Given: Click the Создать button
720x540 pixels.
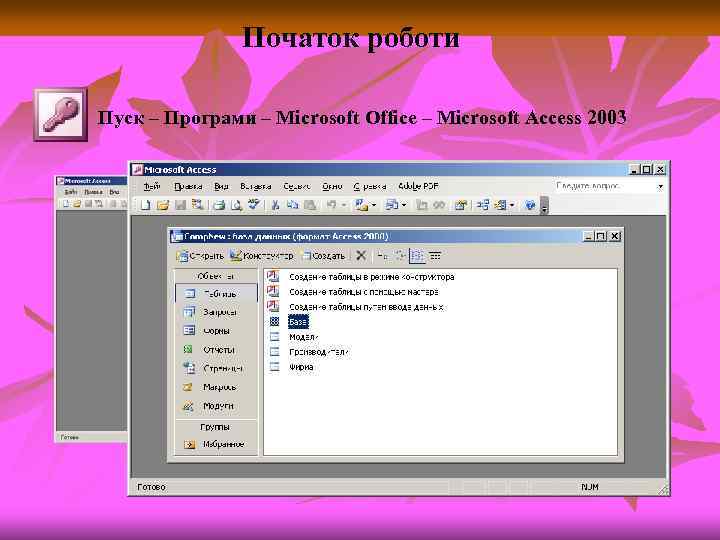Looking at the screenshot, I should pyautogui.click(x=323, y=256).
